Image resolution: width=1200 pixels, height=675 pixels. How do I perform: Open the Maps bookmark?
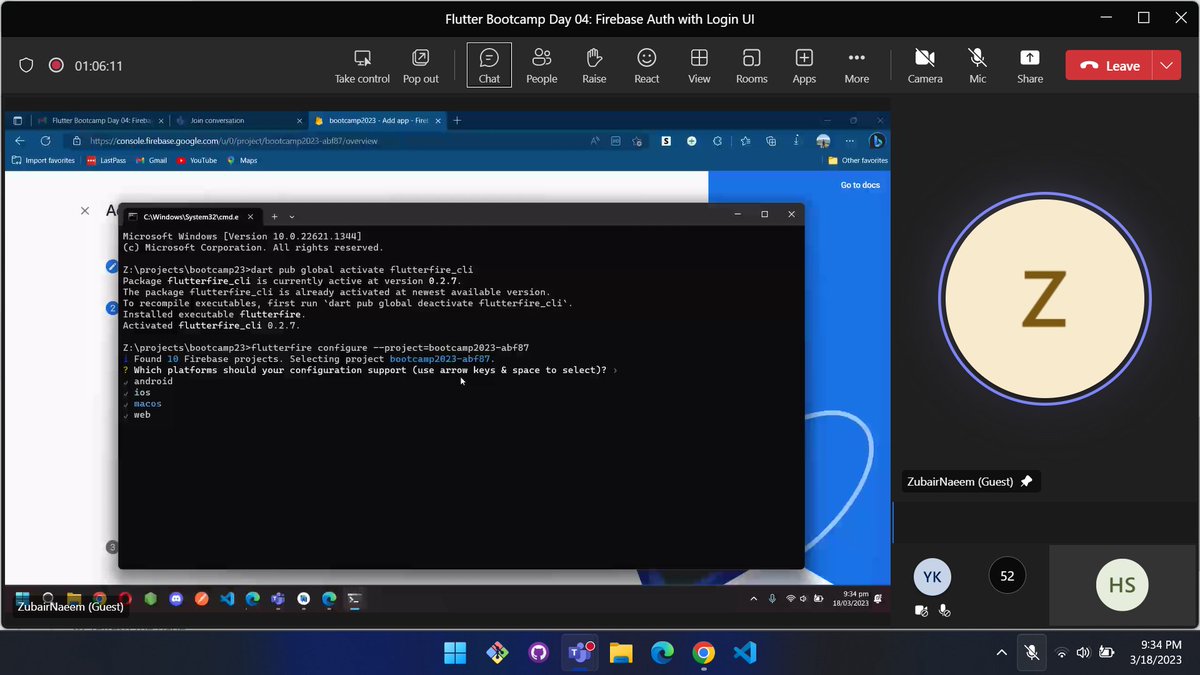pos(242,160)
